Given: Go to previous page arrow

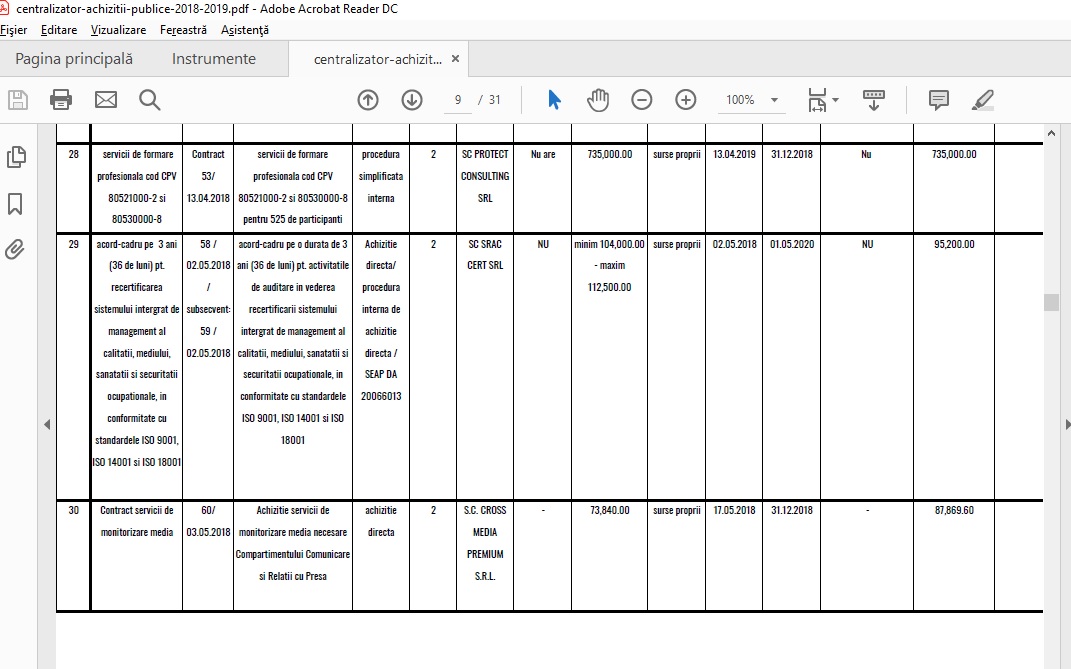Looking at the screenshot, I should pos(368,100).
